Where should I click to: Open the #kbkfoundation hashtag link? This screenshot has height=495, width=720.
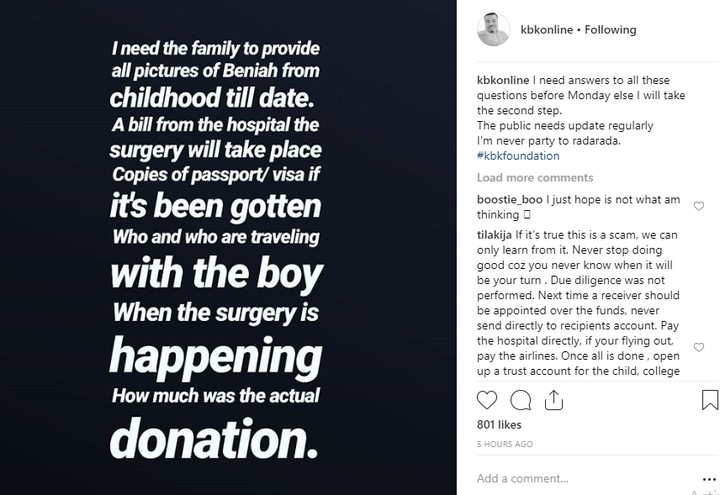518,156
